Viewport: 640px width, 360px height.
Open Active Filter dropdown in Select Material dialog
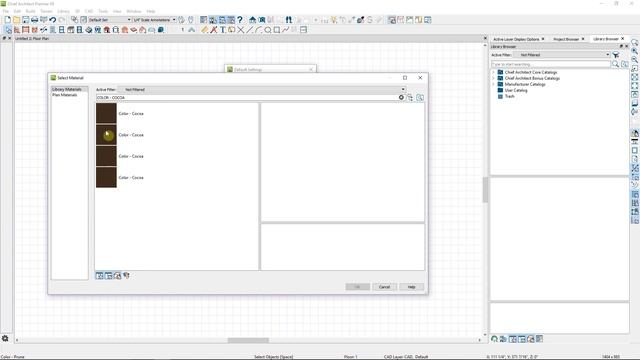(x=261, y=89)
